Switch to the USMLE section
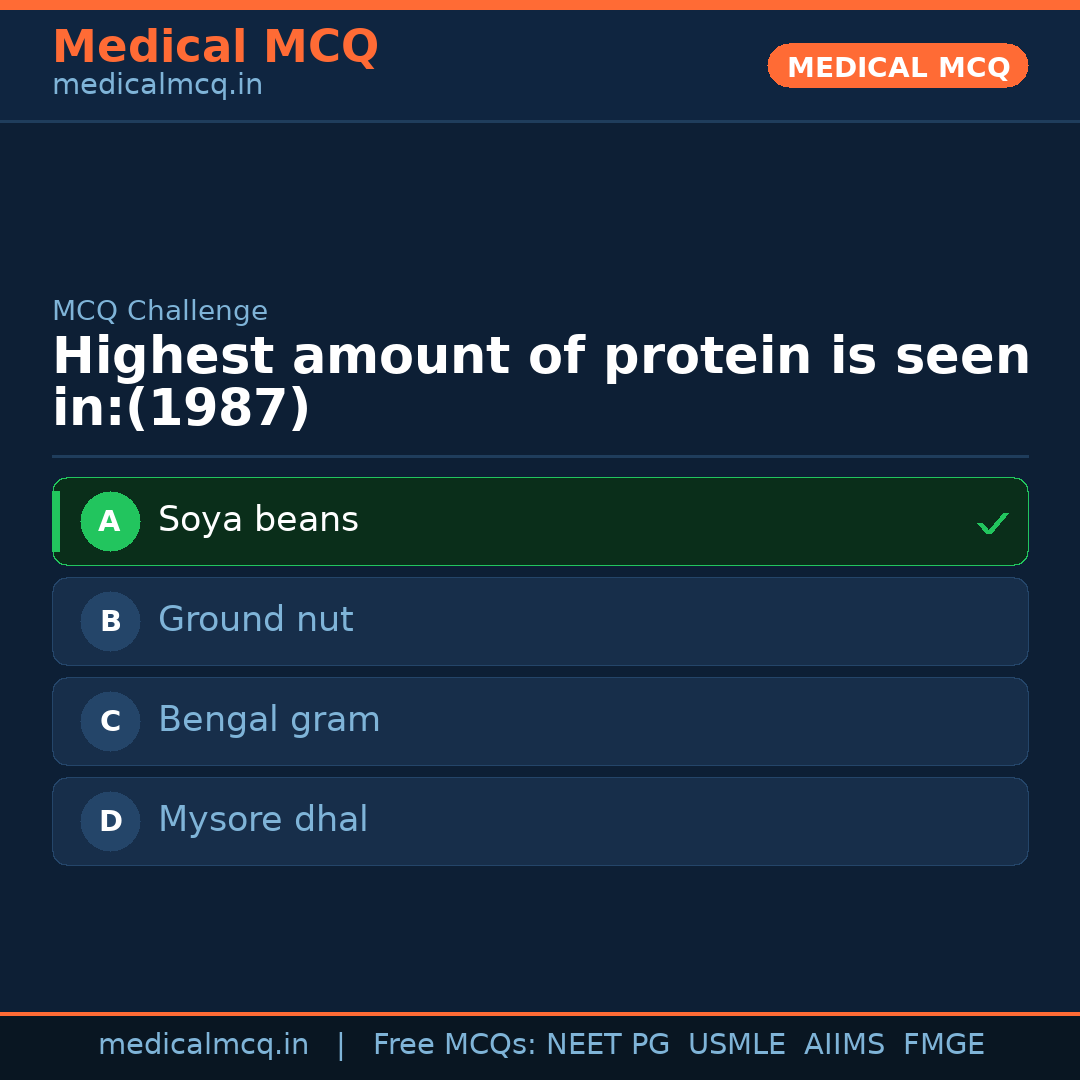The height and width of the screenshot is (1080, 1080). (737, 1043)
